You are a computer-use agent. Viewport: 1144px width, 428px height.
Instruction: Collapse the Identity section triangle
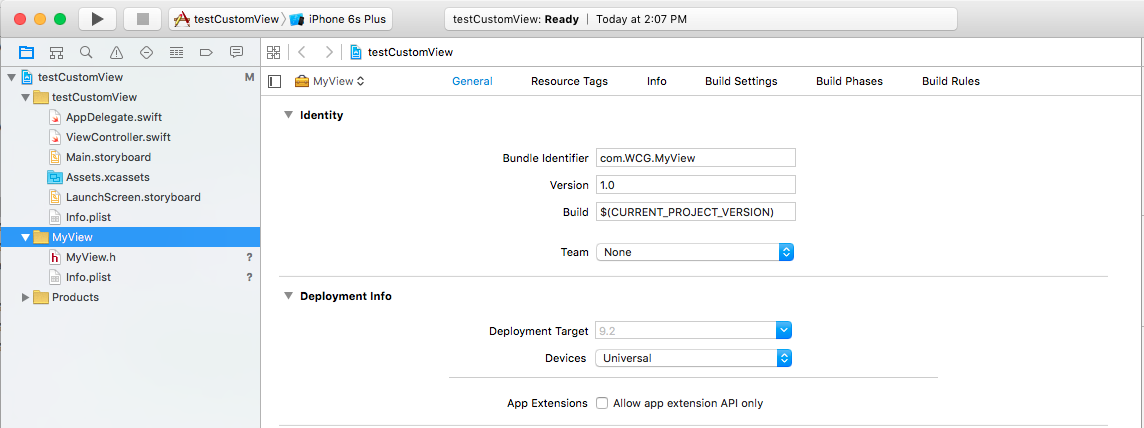(288, 115)
